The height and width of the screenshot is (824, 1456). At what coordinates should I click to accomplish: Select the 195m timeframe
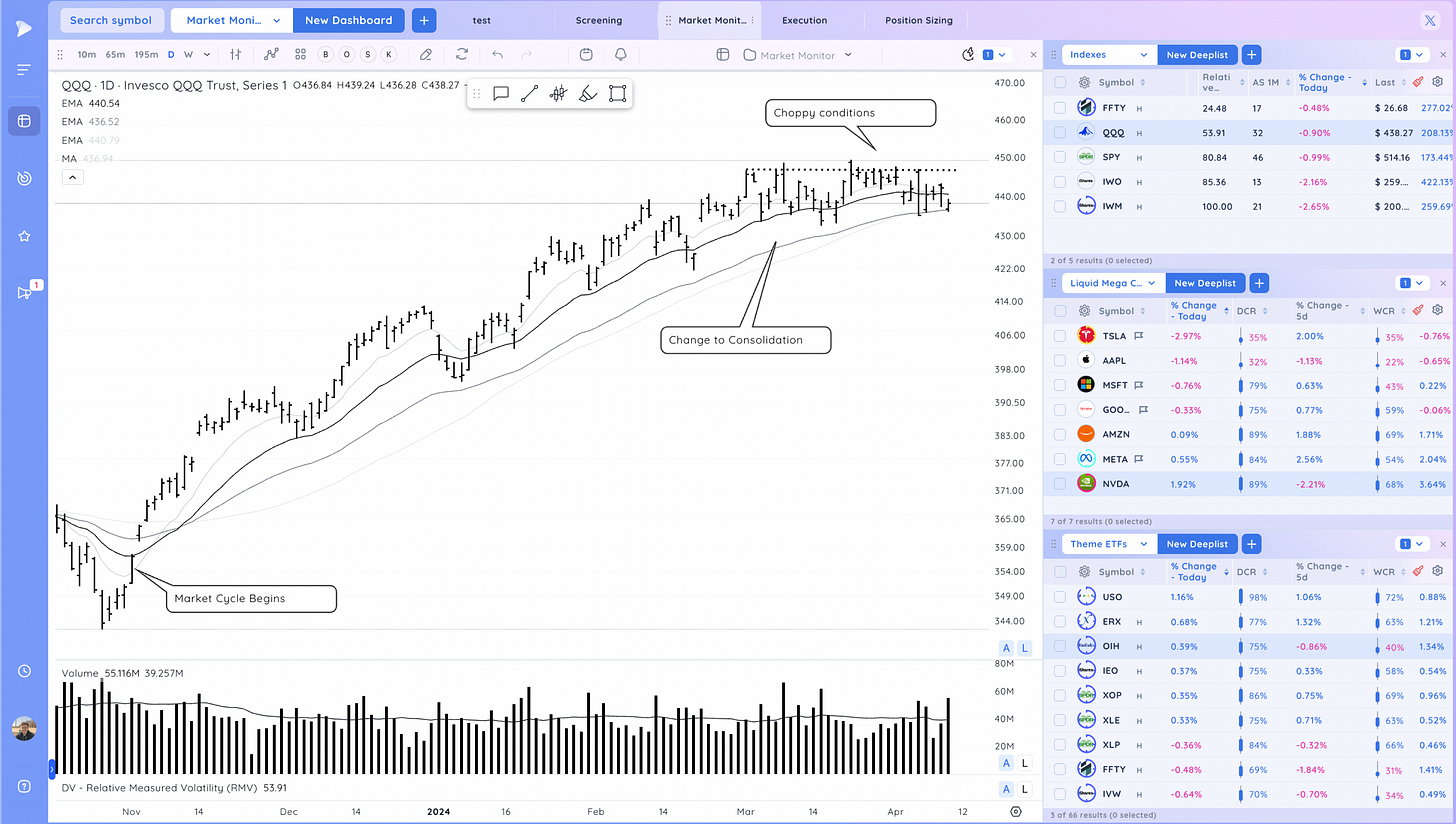pos(145,54)
